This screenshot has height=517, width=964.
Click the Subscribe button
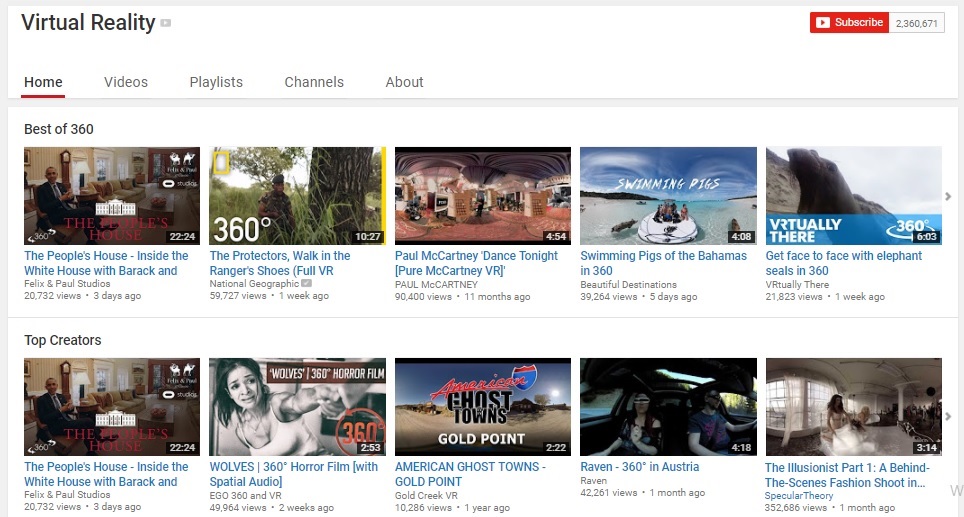849,23
